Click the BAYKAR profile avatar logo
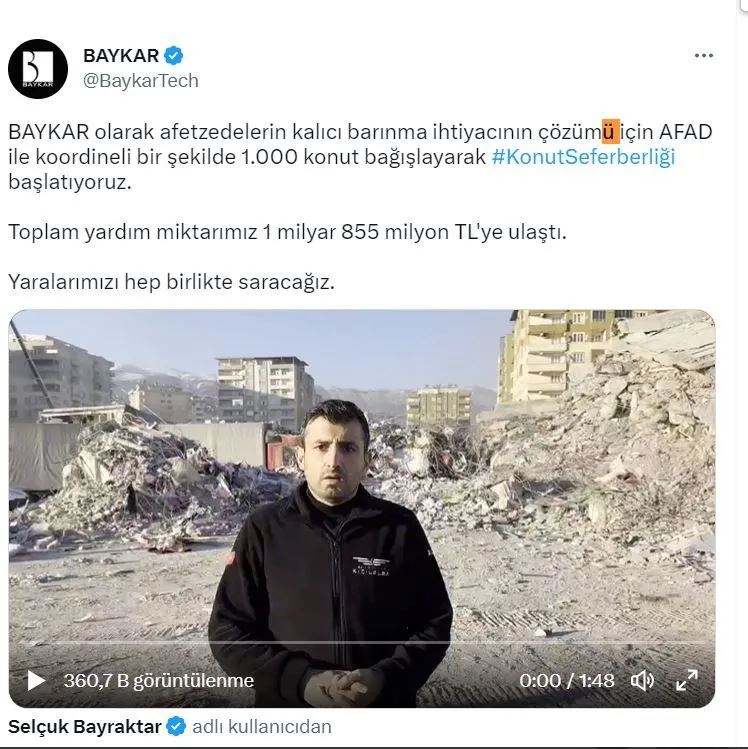Viewport: 748px width, 749px height. pos(38,69)
